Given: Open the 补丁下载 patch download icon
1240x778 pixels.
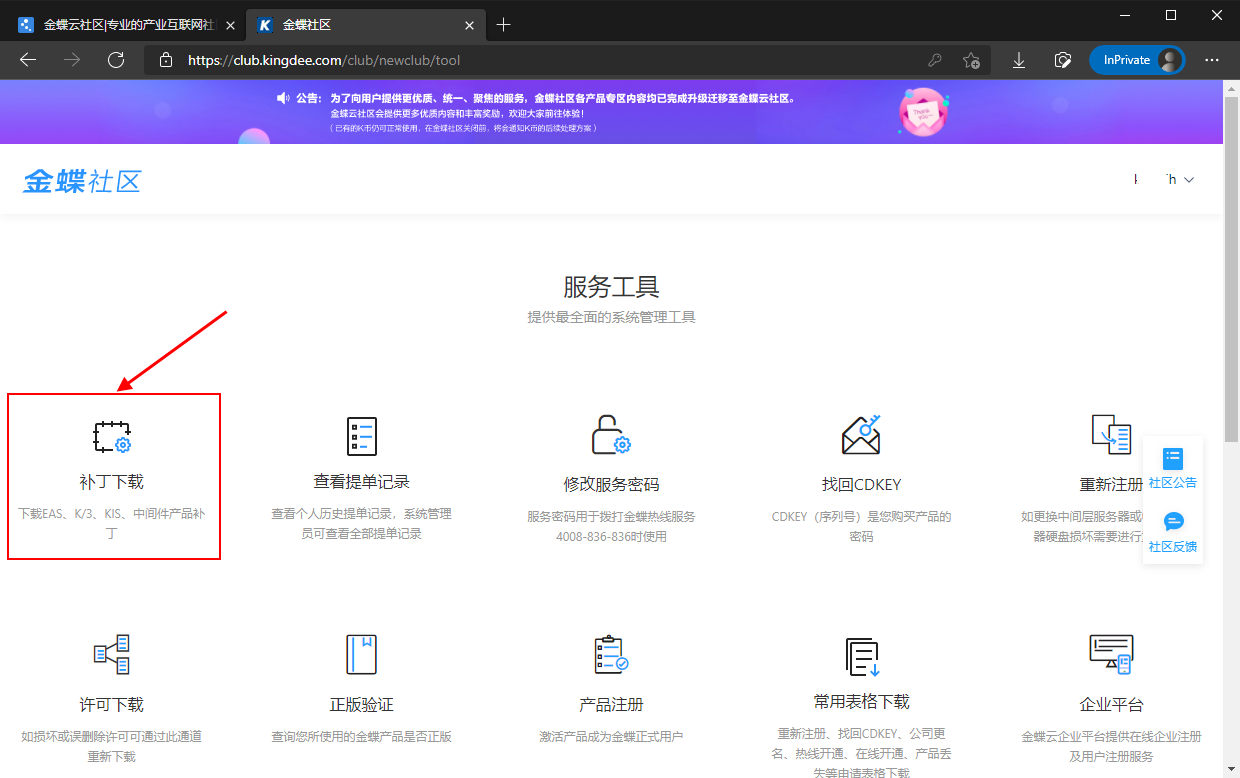Looking at the screenshot, I should (112, 437).
